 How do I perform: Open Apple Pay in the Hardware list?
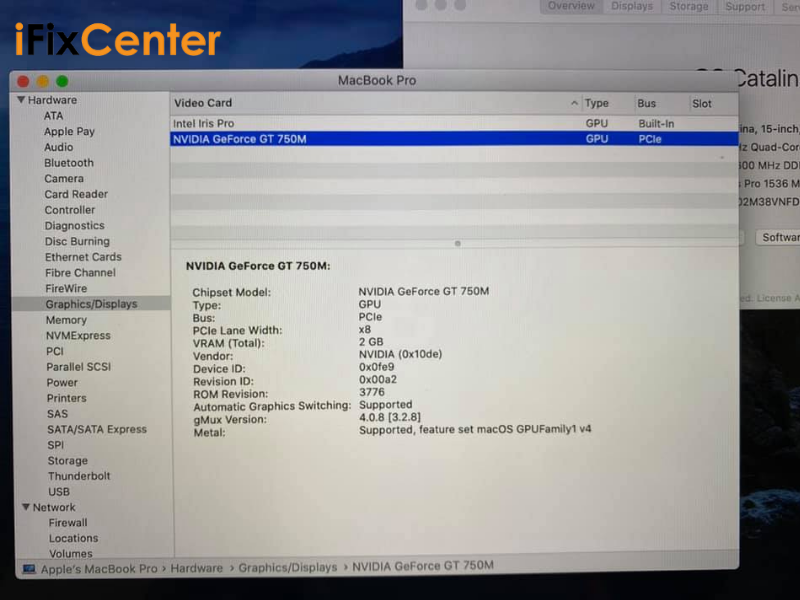tap(69, 132)
